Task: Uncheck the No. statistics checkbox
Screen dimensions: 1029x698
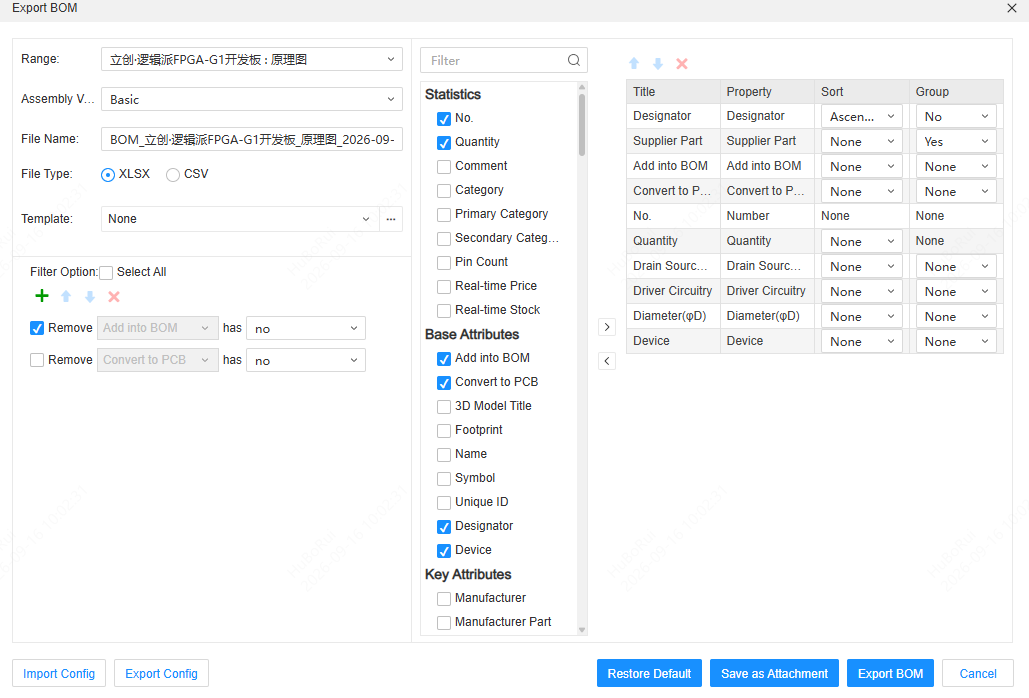Action: (444, 119)
